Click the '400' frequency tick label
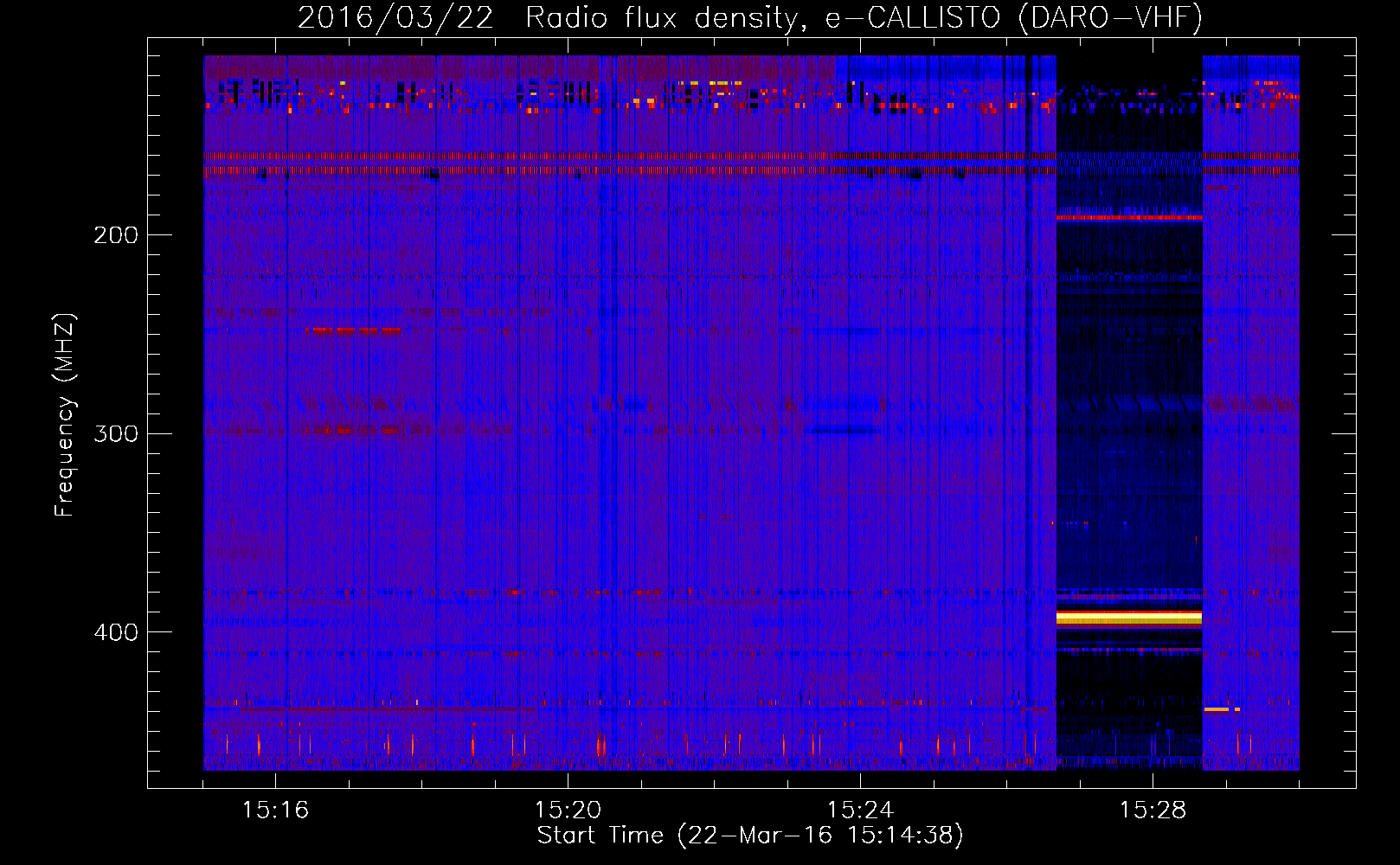 click(x=116, y=632)
